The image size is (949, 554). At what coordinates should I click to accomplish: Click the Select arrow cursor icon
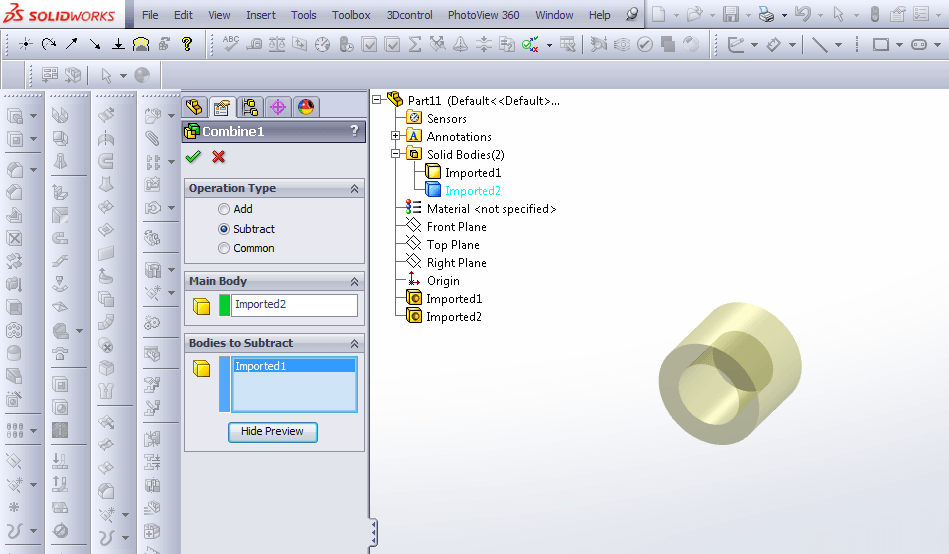838,13
